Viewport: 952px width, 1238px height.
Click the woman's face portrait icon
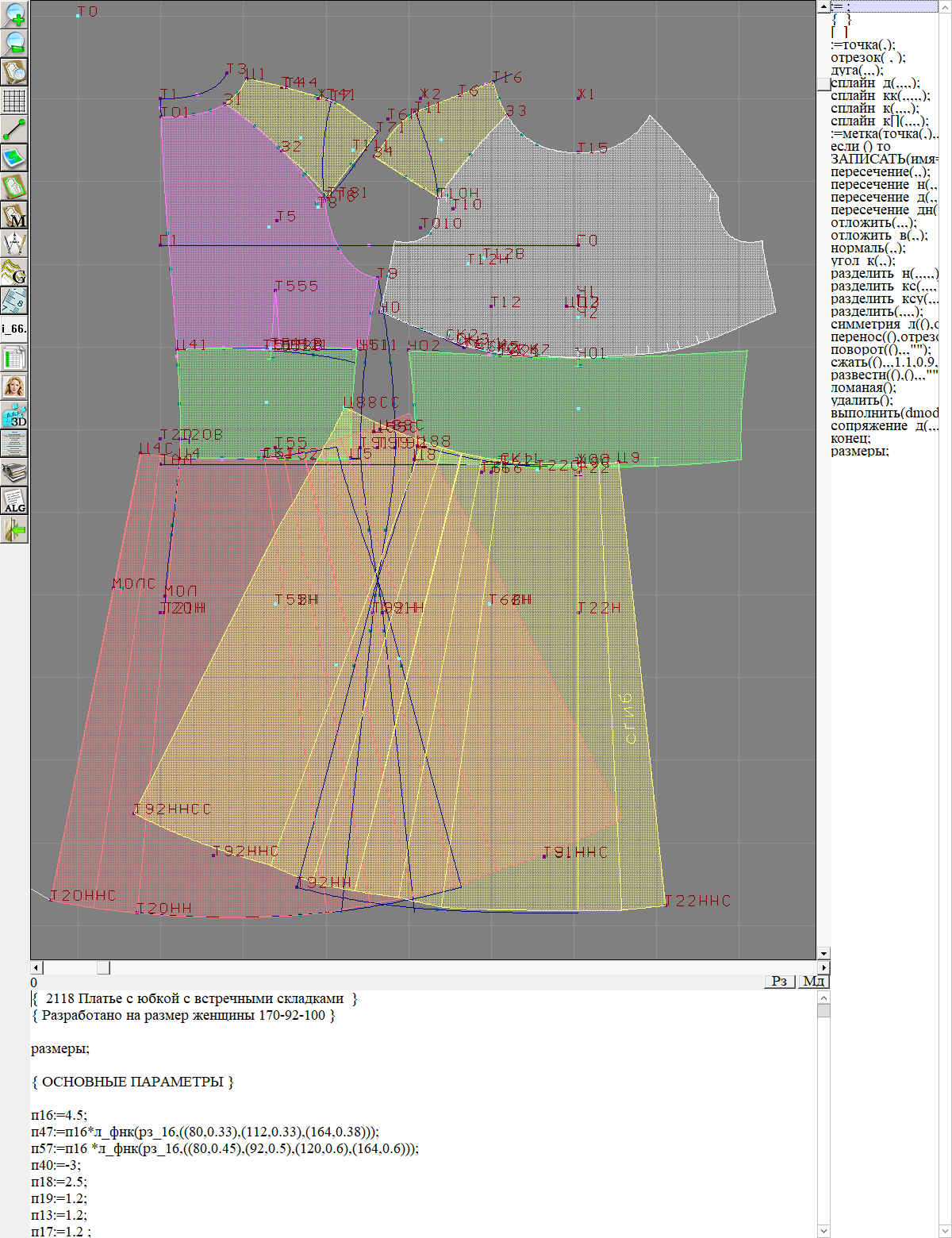(x=15, y=386)
